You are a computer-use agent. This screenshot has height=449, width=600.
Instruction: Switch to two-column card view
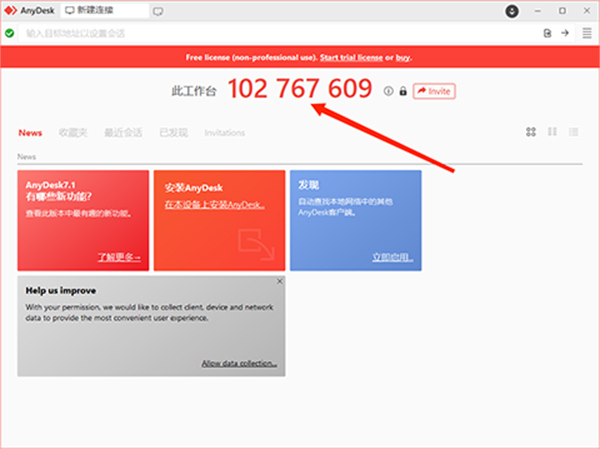(552, 132)
